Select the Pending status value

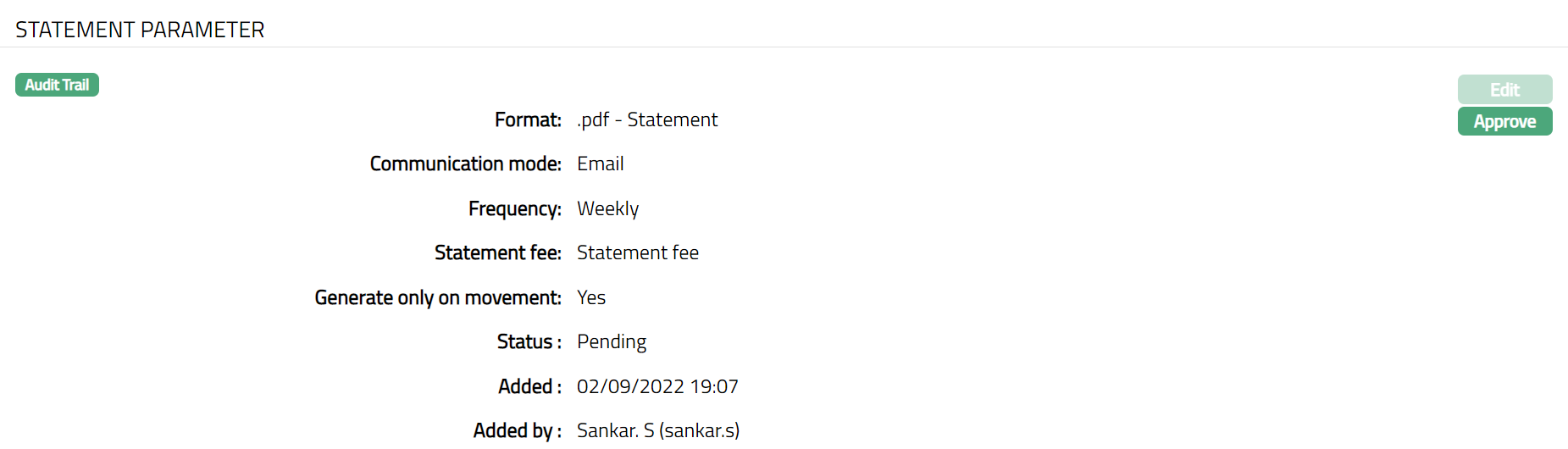pos(612,341)
